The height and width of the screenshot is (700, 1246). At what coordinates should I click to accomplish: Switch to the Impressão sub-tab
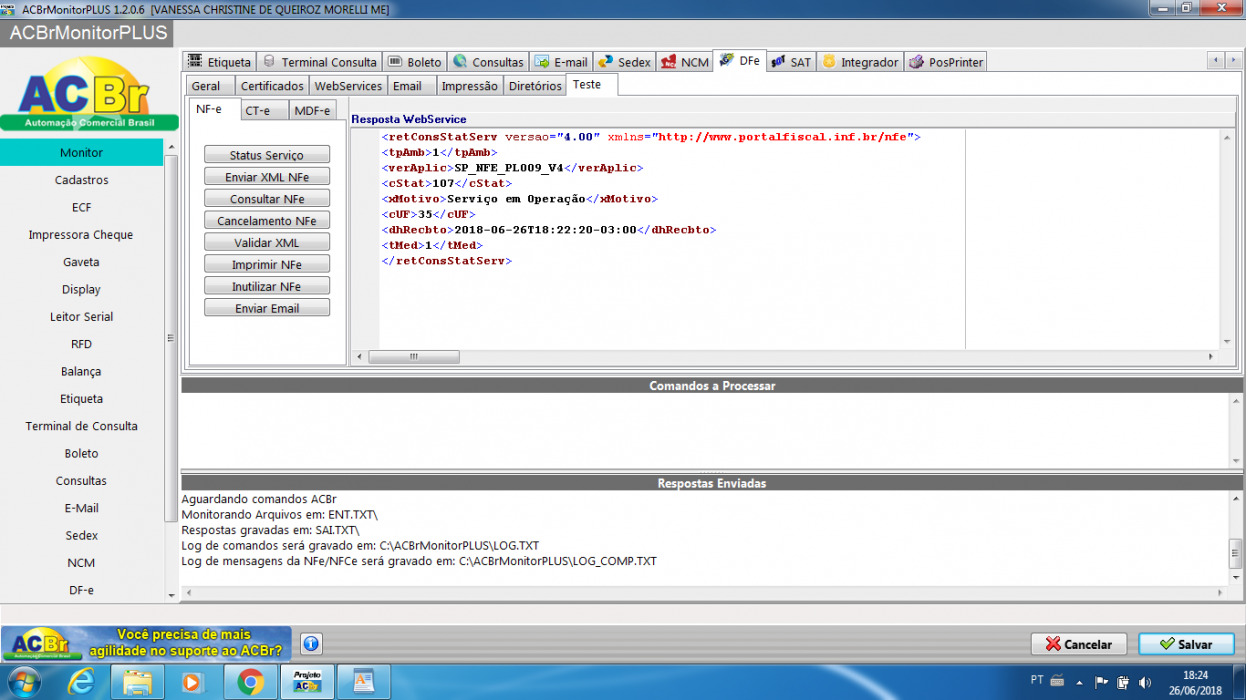coord(469,86)
